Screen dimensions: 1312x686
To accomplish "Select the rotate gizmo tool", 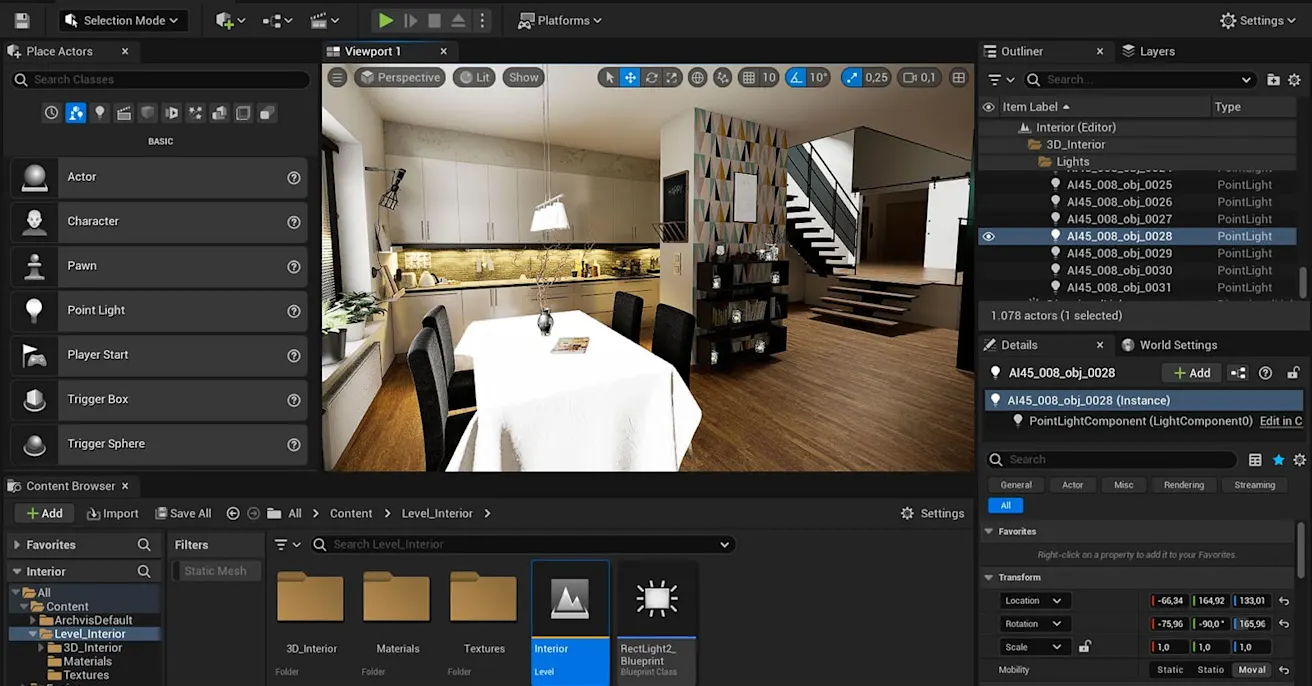I will pos(651,78).
